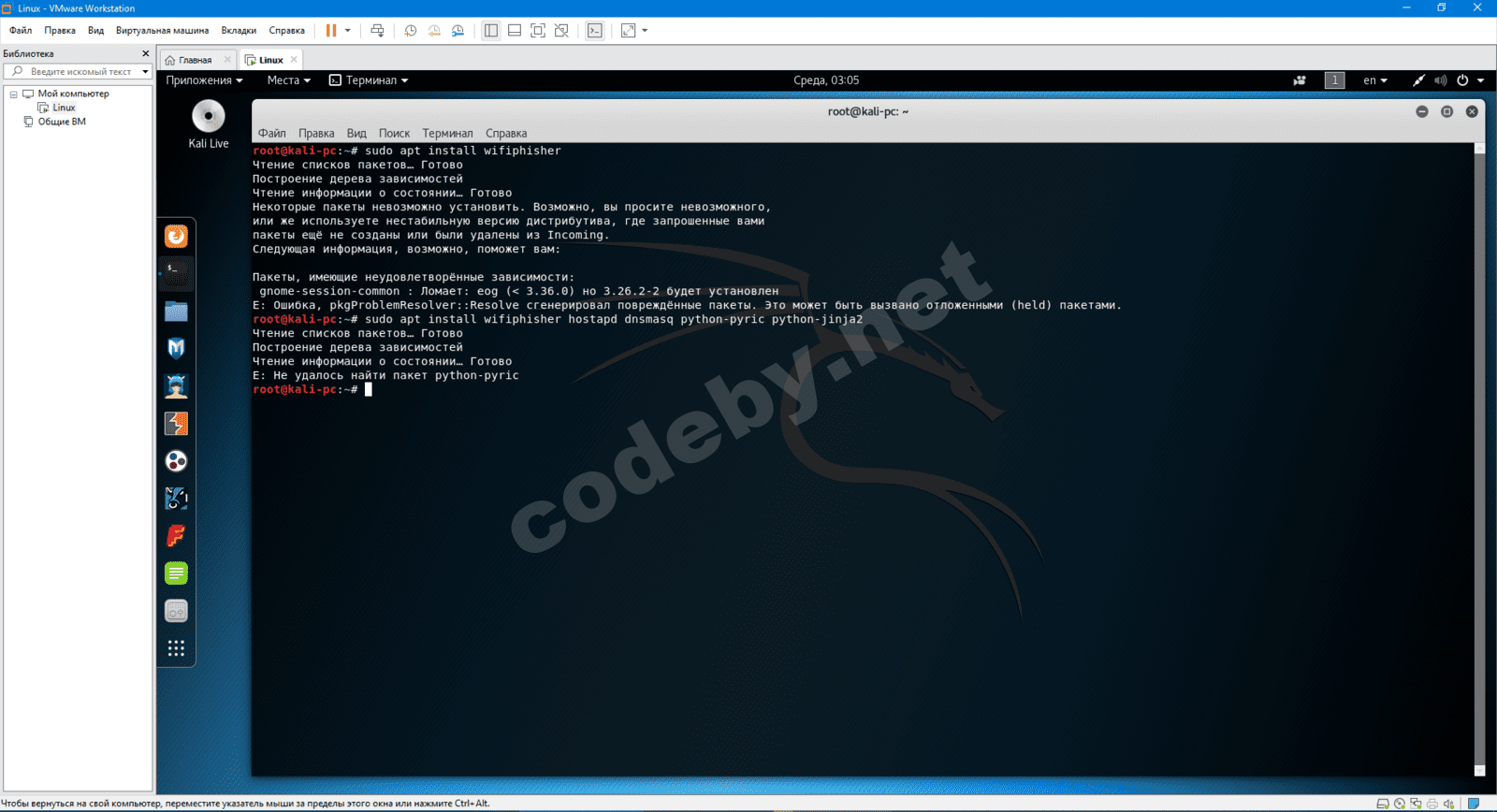This screenshot has height=812, width=1497.
Task: Close the Библиотека library panel
Action: 145,53
